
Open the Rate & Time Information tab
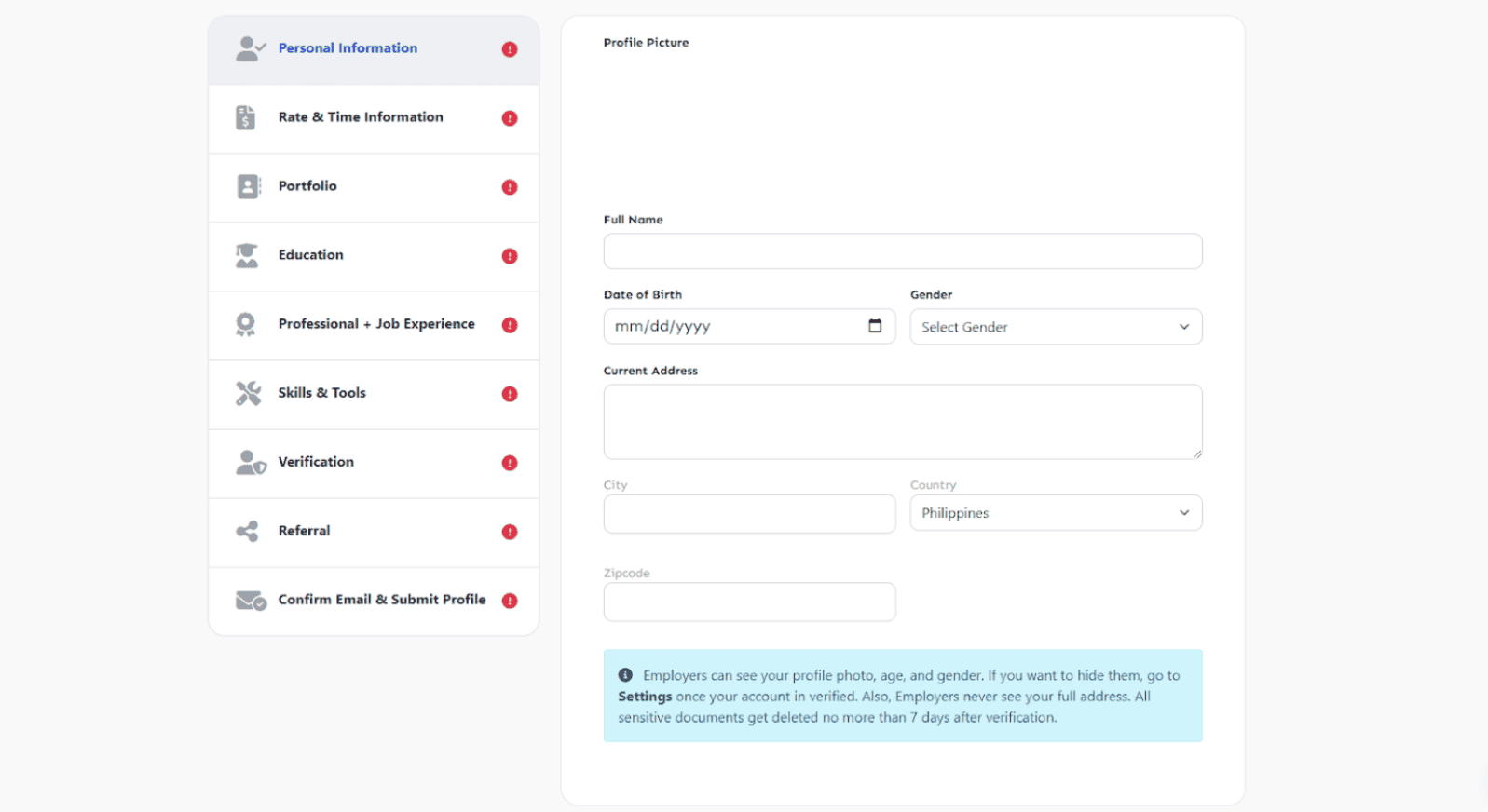pos(361,117)
